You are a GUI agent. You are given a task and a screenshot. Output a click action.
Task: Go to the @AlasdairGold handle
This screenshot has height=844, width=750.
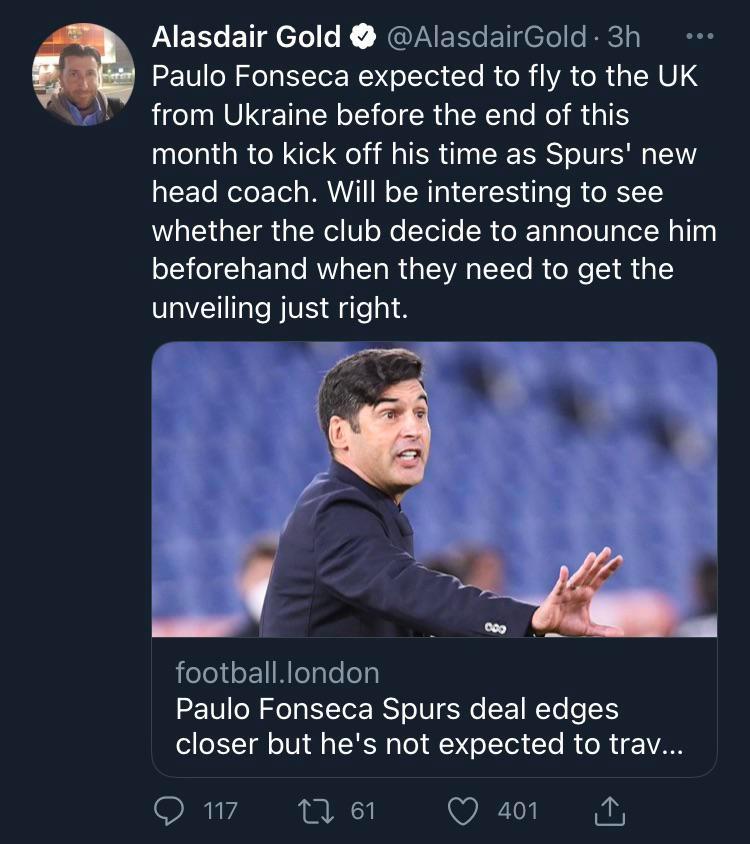pos(486,38)
